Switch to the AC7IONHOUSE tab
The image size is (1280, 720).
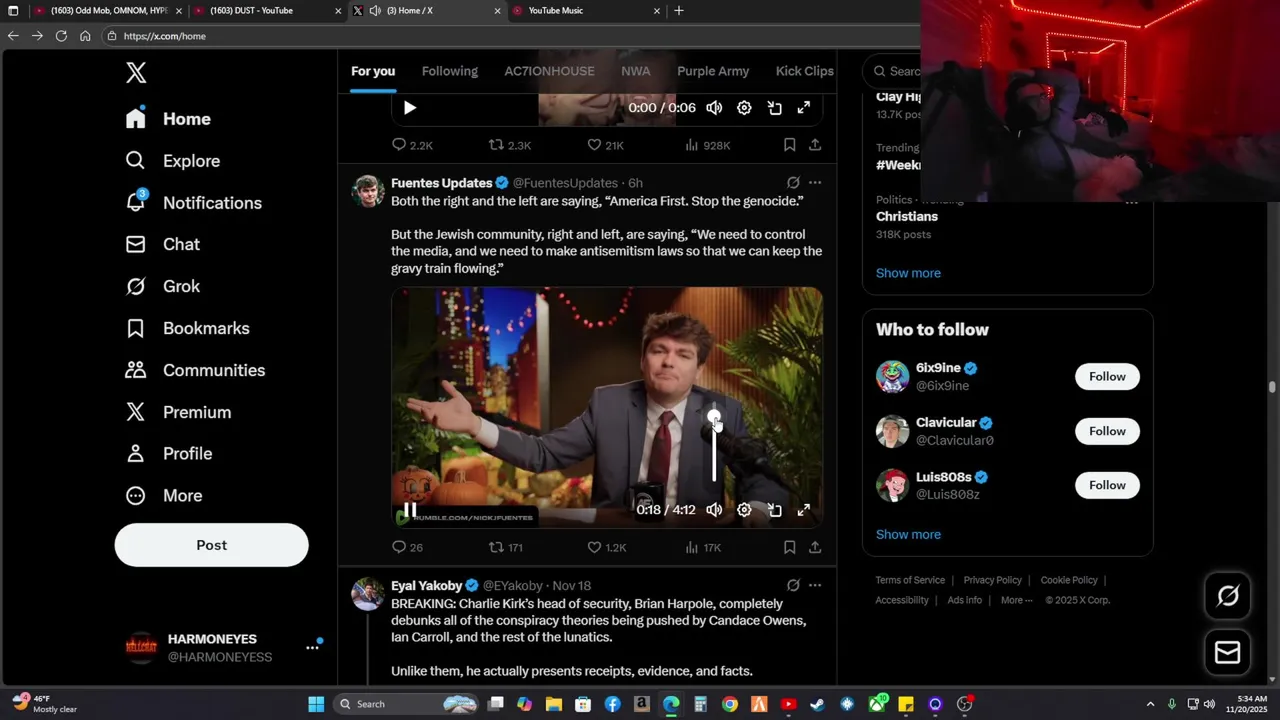pyautogui.click(x=549, y=71)
